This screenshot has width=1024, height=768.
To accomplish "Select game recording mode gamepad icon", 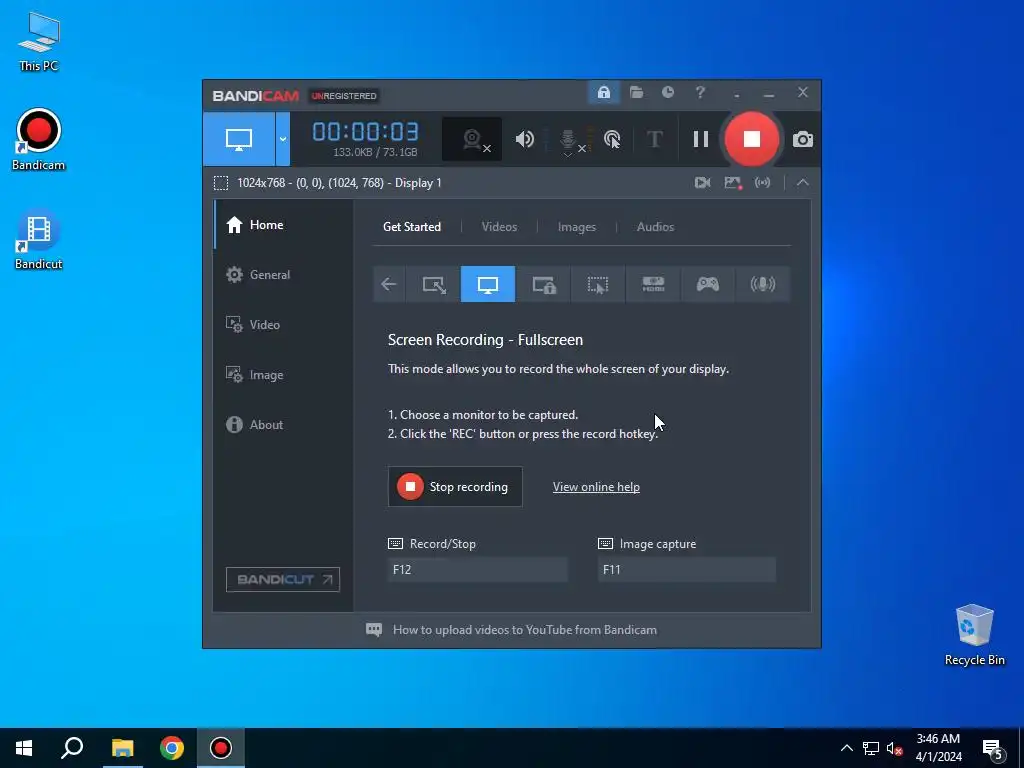I will (x=707, y=284).
